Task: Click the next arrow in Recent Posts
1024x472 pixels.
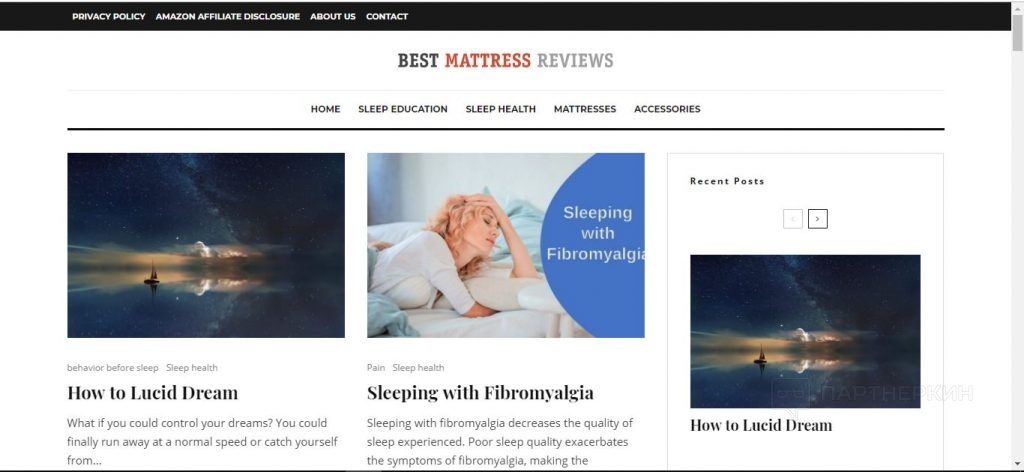Action: coord(818,219)
